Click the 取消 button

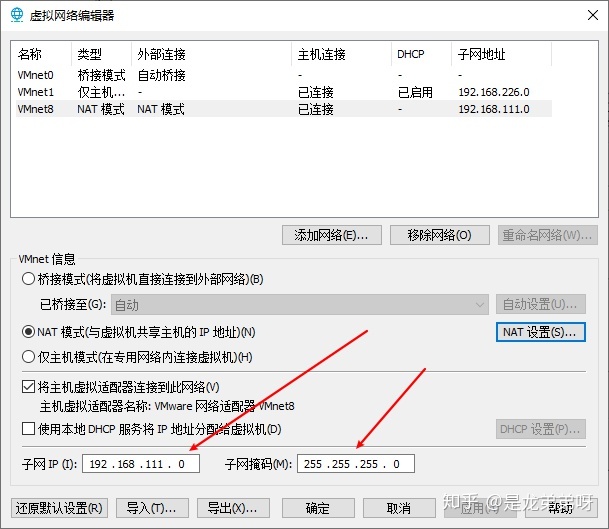pyautogui.click(x=399, y=508)
